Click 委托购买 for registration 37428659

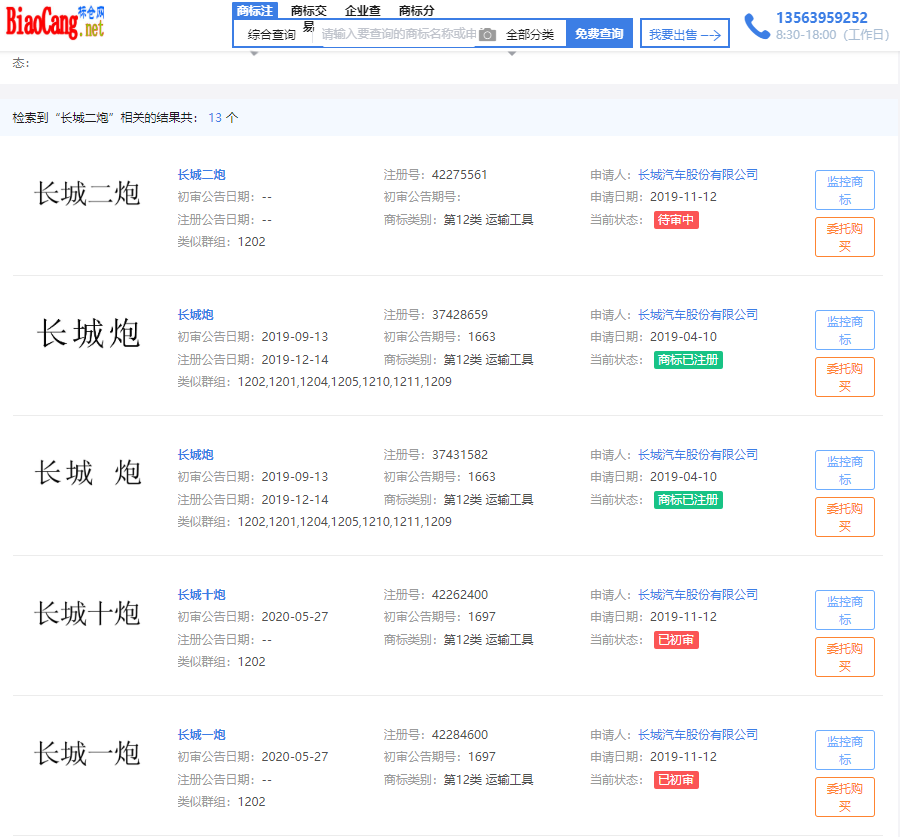(845, 377)
